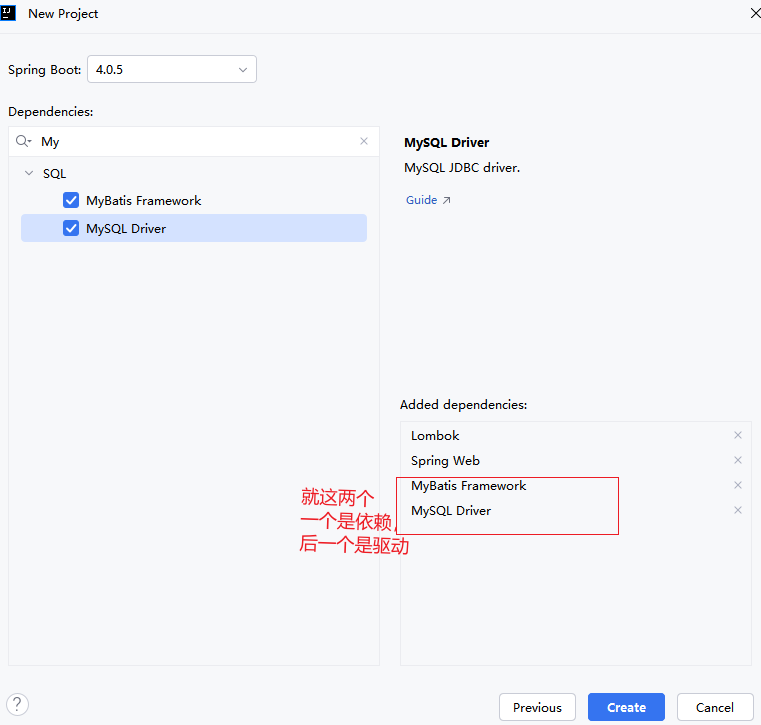761x725 pixels.
Task: Click the MySQL Driver description heading
Action: [447, 143]
